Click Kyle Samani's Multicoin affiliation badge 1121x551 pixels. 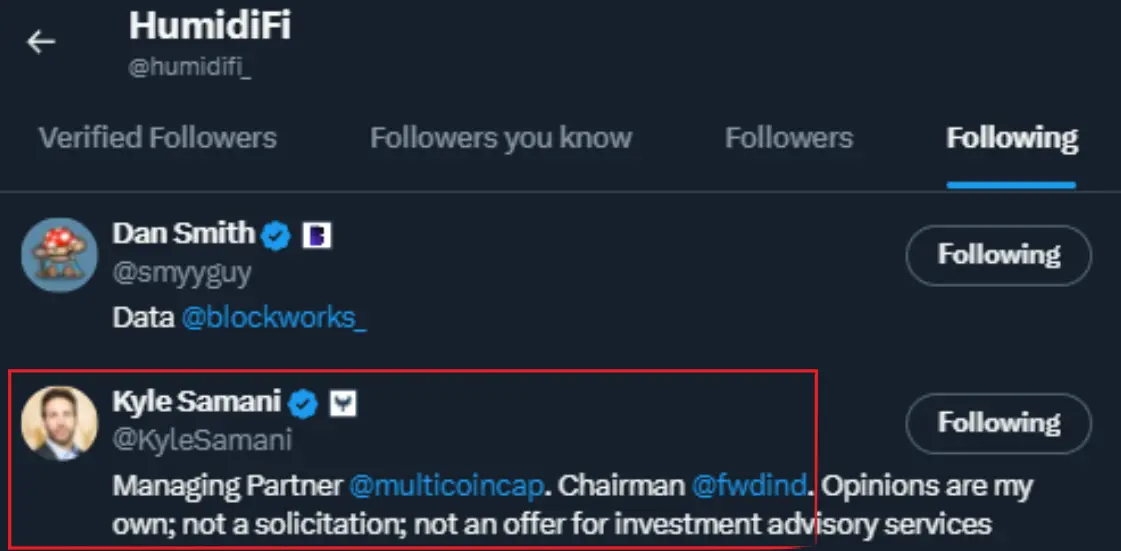(x=344, y=403)
